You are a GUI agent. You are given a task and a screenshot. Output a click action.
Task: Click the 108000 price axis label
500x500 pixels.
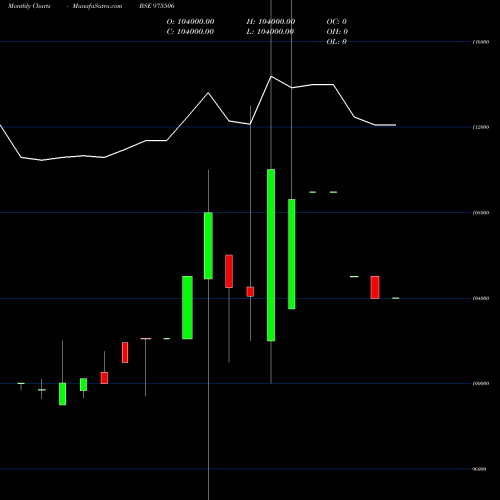481,213
